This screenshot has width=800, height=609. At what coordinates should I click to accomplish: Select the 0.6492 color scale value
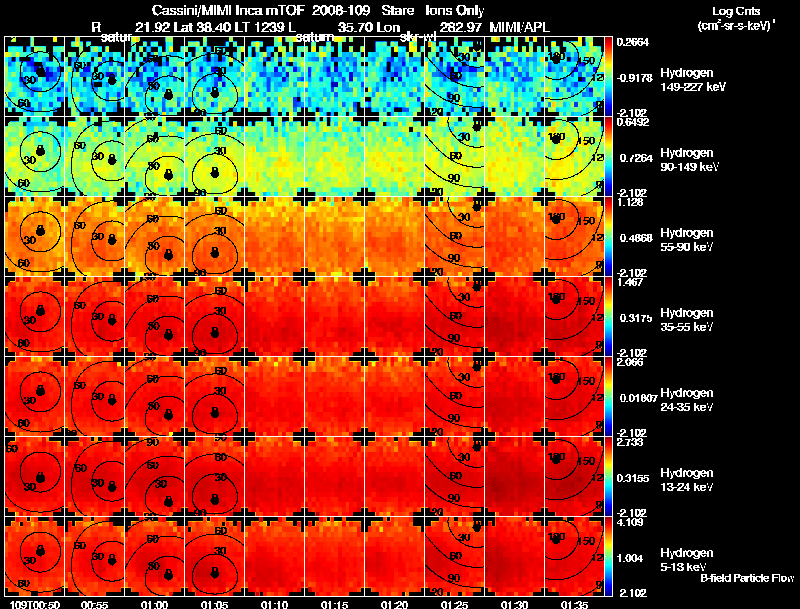pyautogui.click(x=633, y=122)
